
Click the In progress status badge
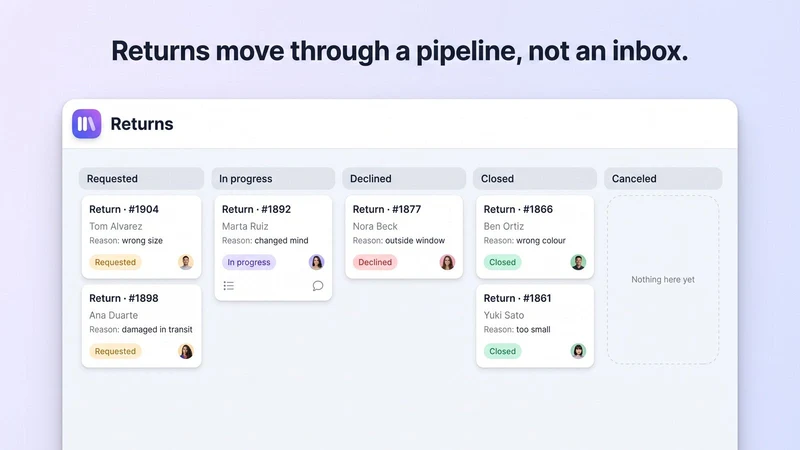249,262
